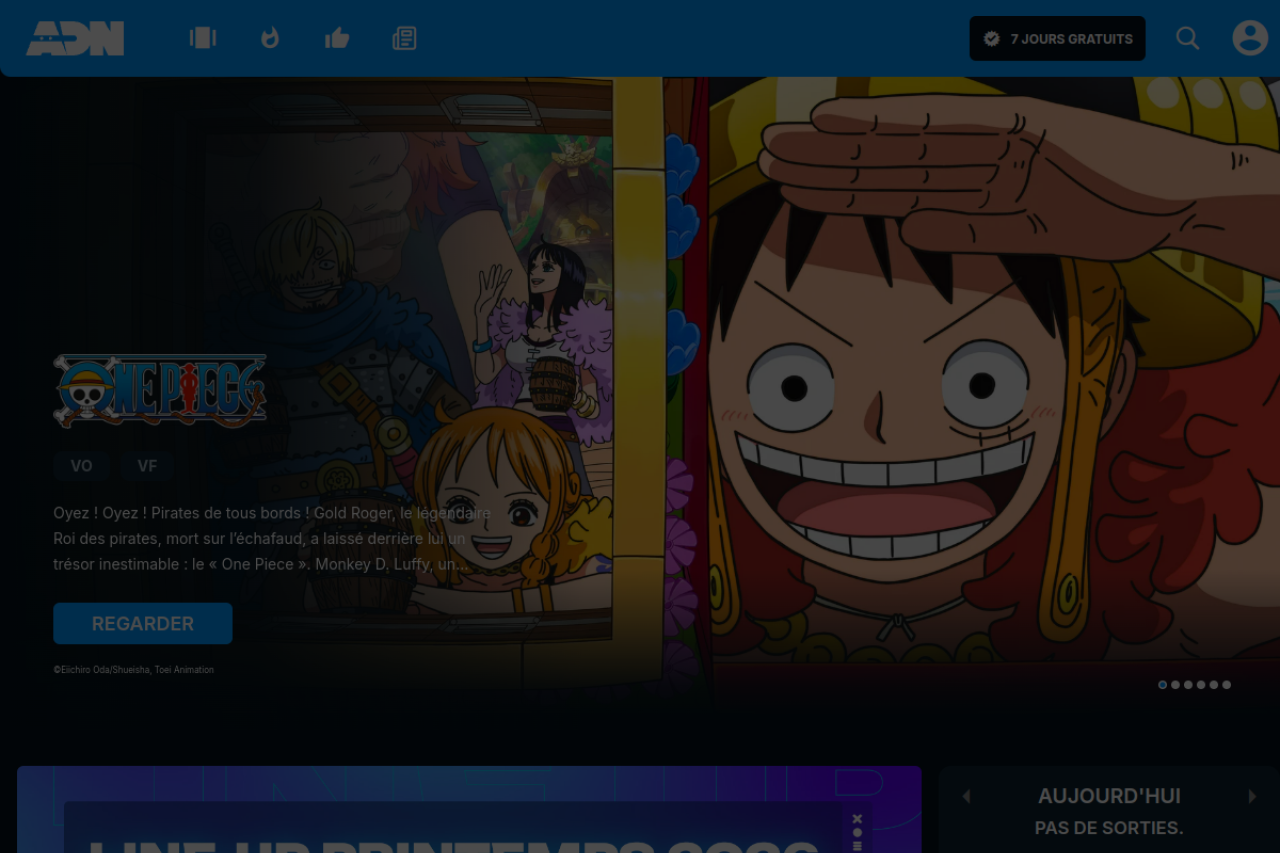Click the One Piece title logo
Screen dimensions: 1280x853
click(160, 391)
